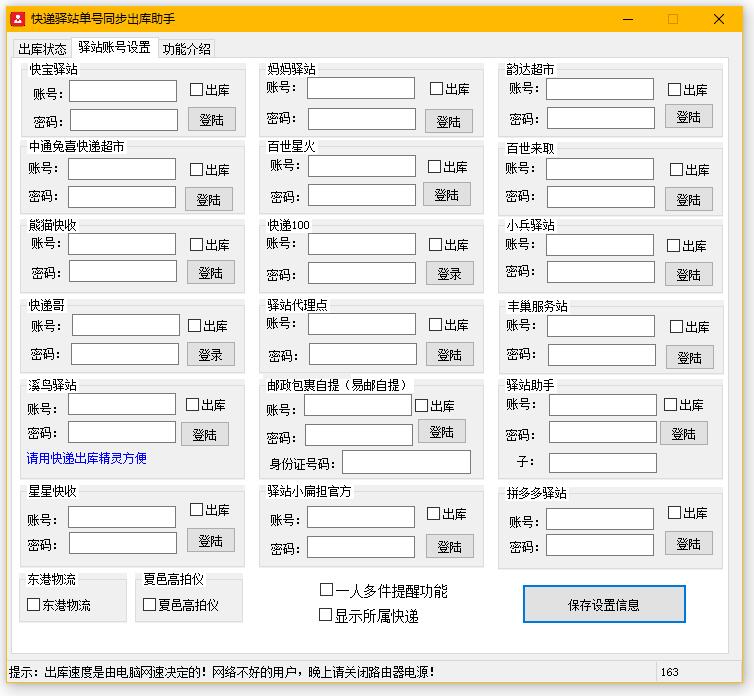Click 登陆 button for 溪鸟驿站

205,434
